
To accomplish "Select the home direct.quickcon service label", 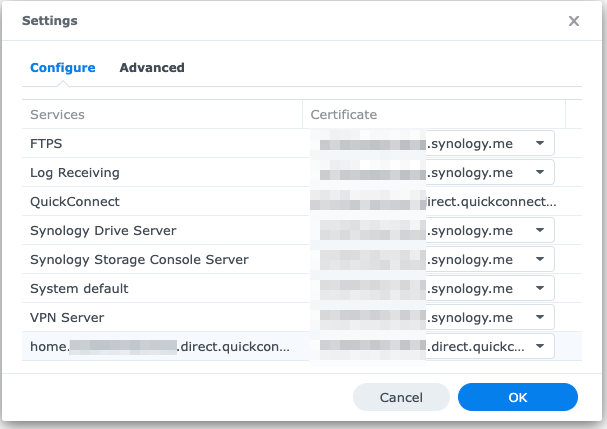I will point(160,347).
